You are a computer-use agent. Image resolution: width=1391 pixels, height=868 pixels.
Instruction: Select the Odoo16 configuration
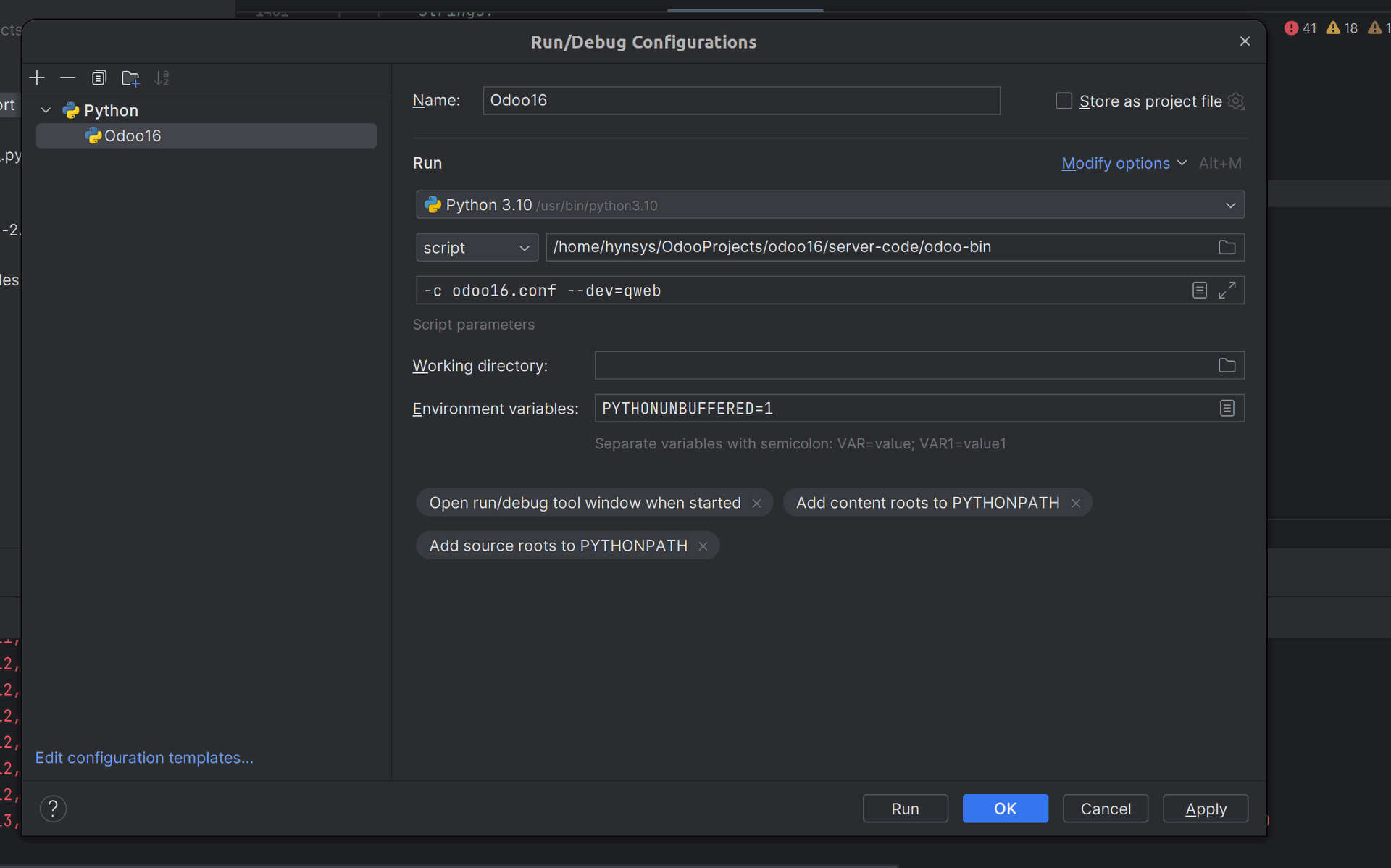tap(206, 135)
